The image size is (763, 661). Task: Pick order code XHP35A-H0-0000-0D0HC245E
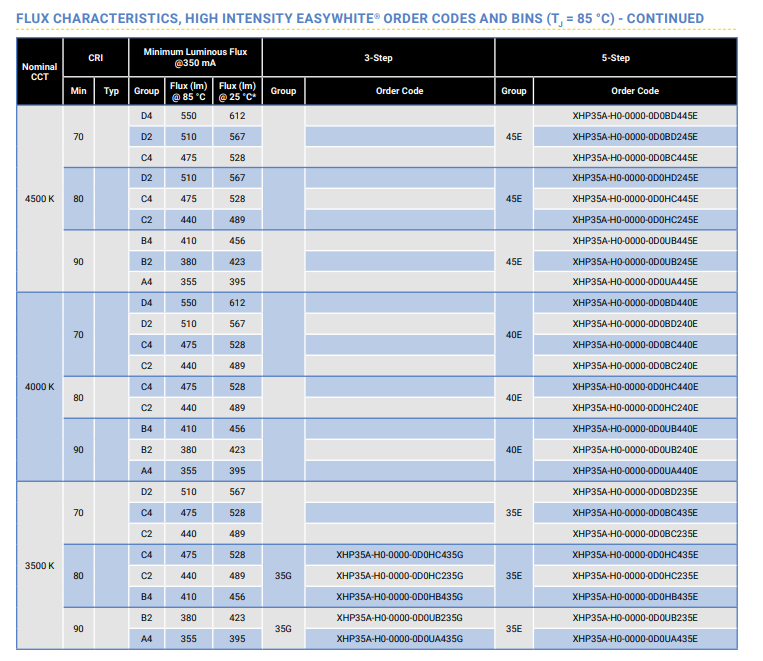(635, 220)
